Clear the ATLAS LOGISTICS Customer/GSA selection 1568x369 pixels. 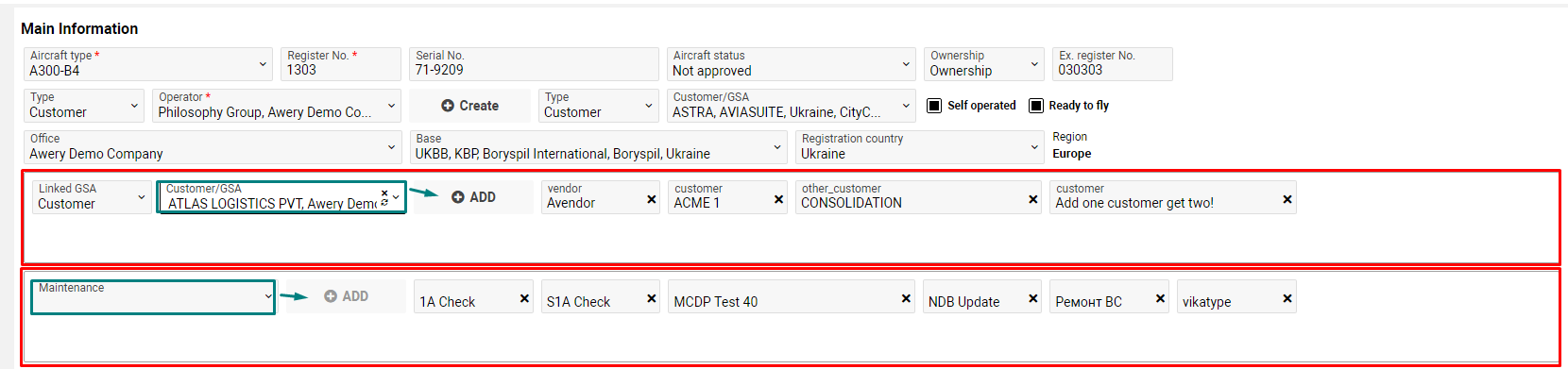pos(384,193)
